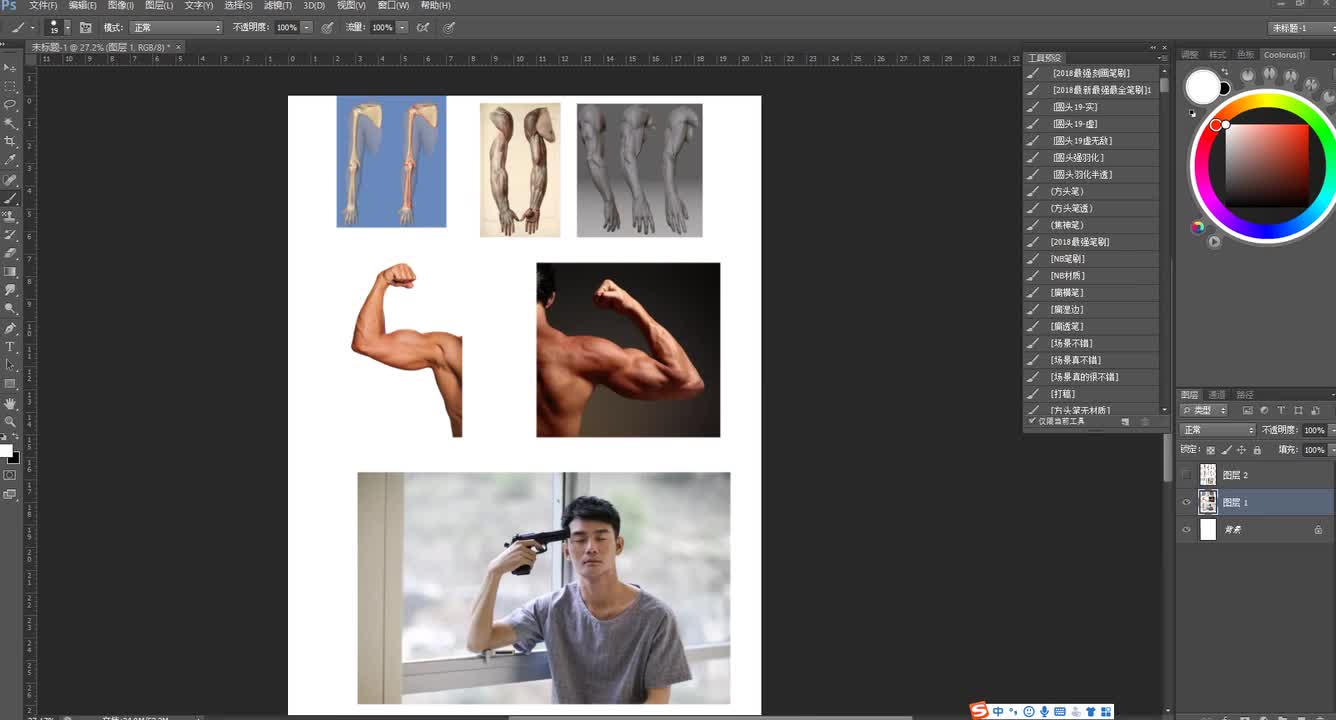Open the layer blend mode 正常 dropdown
Image resolution: width=1336 pixels, height=720 pixels.
click(x=1217, y=430)
